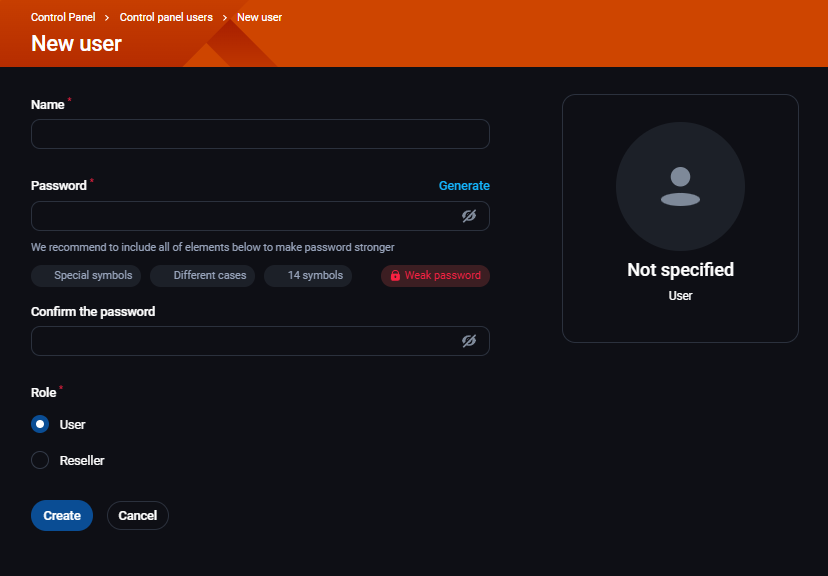Show password using the Password field eye icon
828x576 pixels.
click(468, 216)
